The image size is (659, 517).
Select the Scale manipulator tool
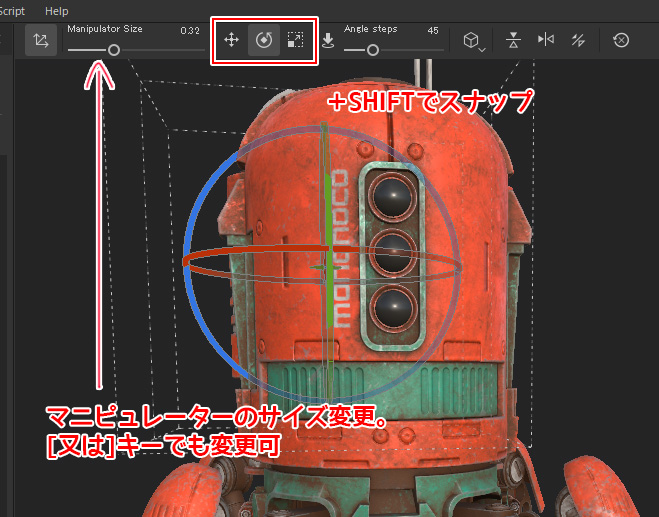295,40
